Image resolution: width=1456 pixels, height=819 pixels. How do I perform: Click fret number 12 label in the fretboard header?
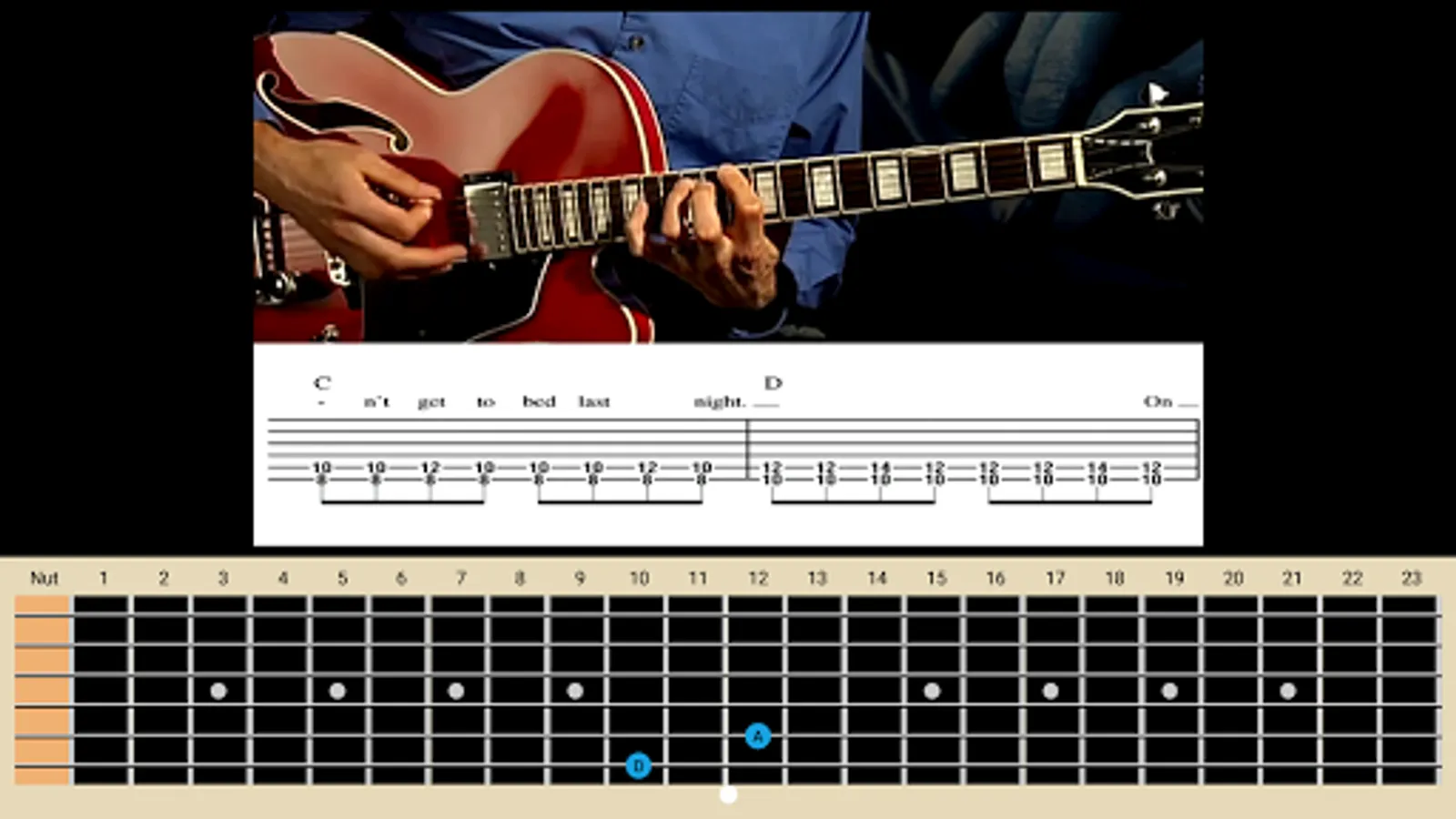click(758, 578)
